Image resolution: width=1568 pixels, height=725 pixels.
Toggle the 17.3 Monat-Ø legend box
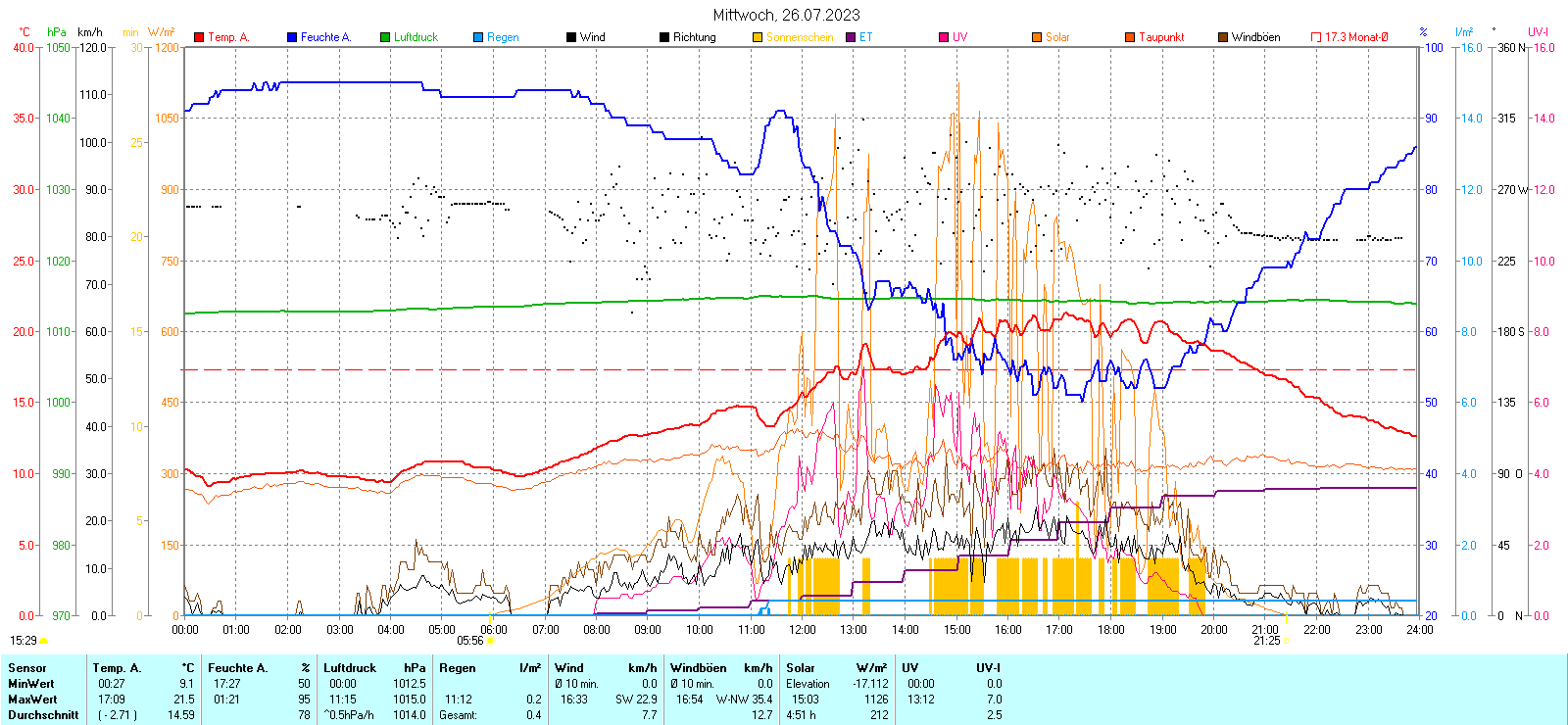(x=1316, y=37)
